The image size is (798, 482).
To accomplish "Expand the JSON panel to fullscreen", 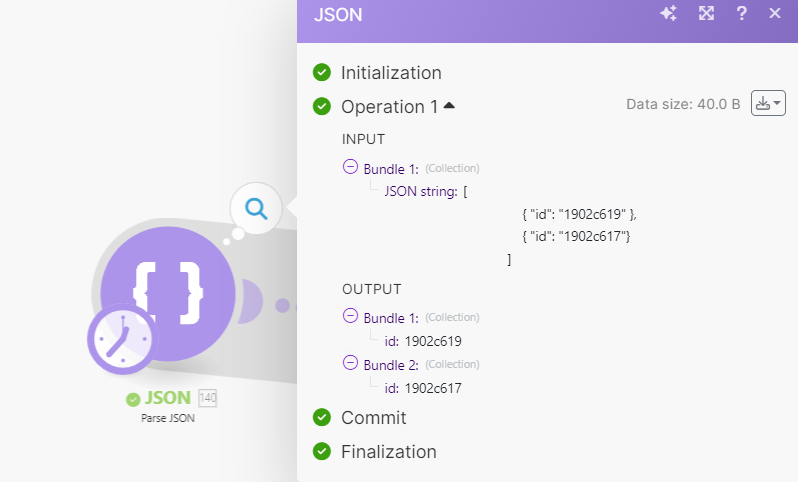I will [706, 14].
